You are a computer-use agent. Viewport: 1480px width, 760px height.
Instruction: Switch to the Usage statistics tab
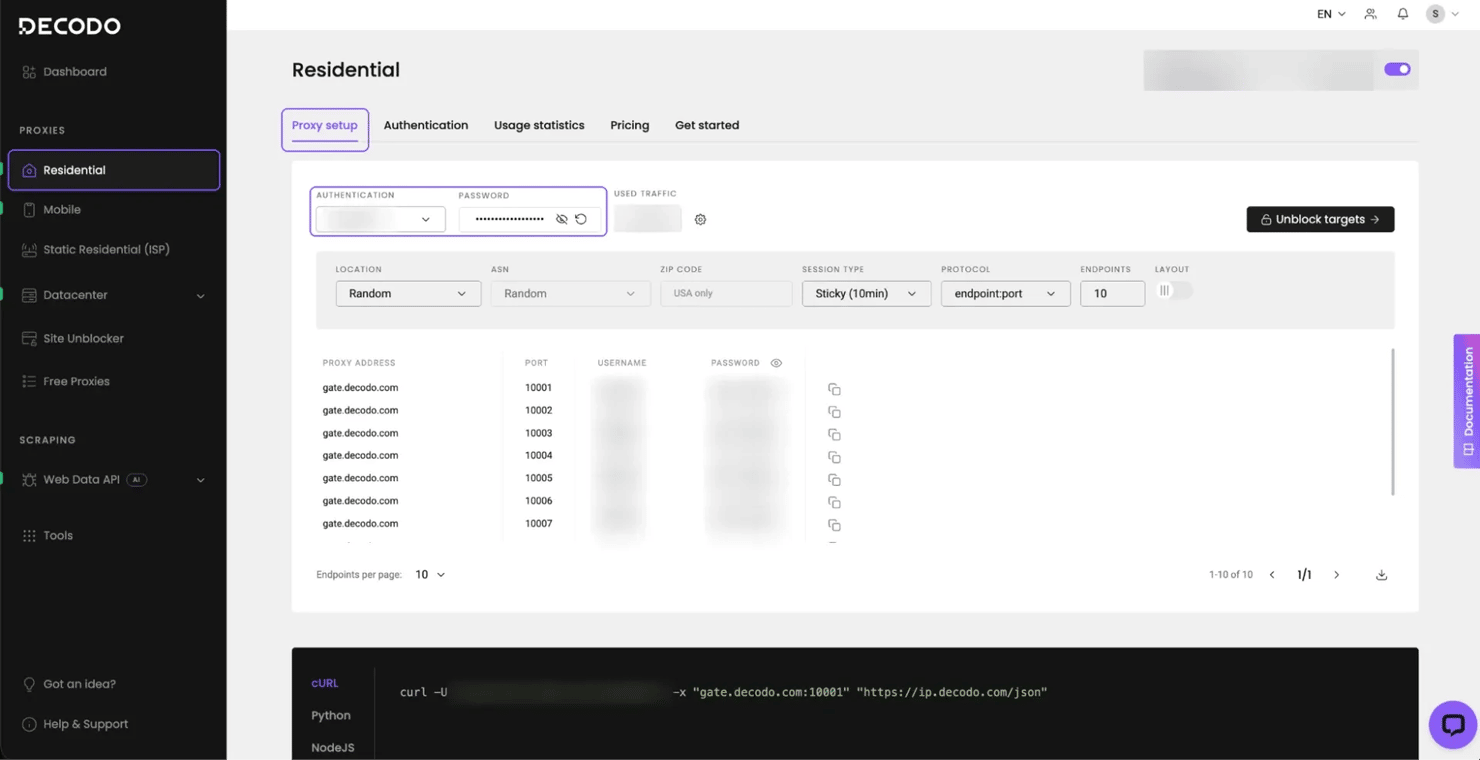click(539, 125)
